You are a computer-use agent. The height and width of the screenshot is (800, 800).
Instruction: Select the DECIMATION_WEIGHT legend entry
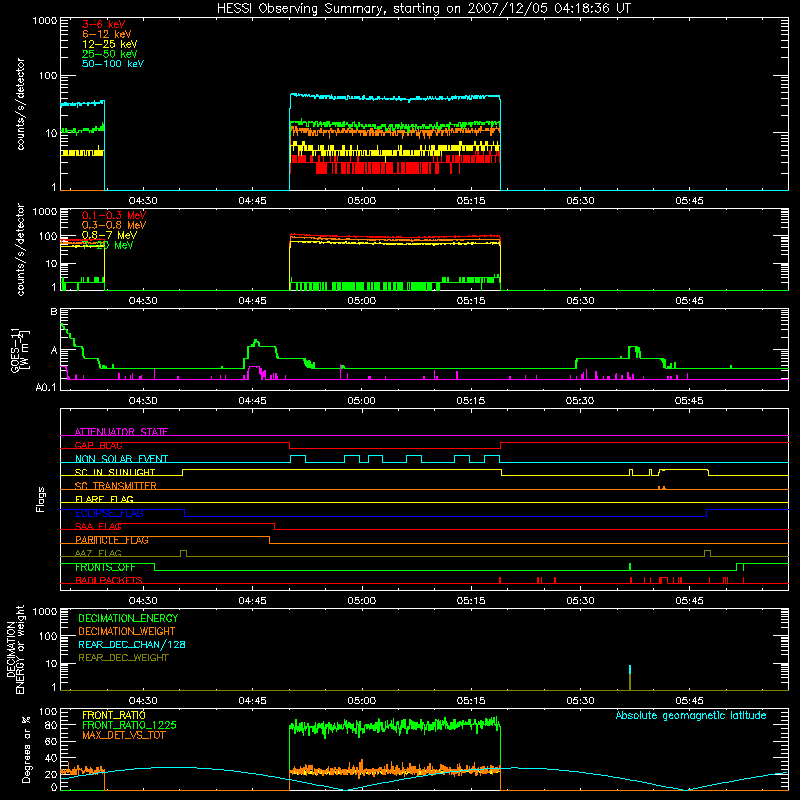pyautogui.click(x=127, y=631)
